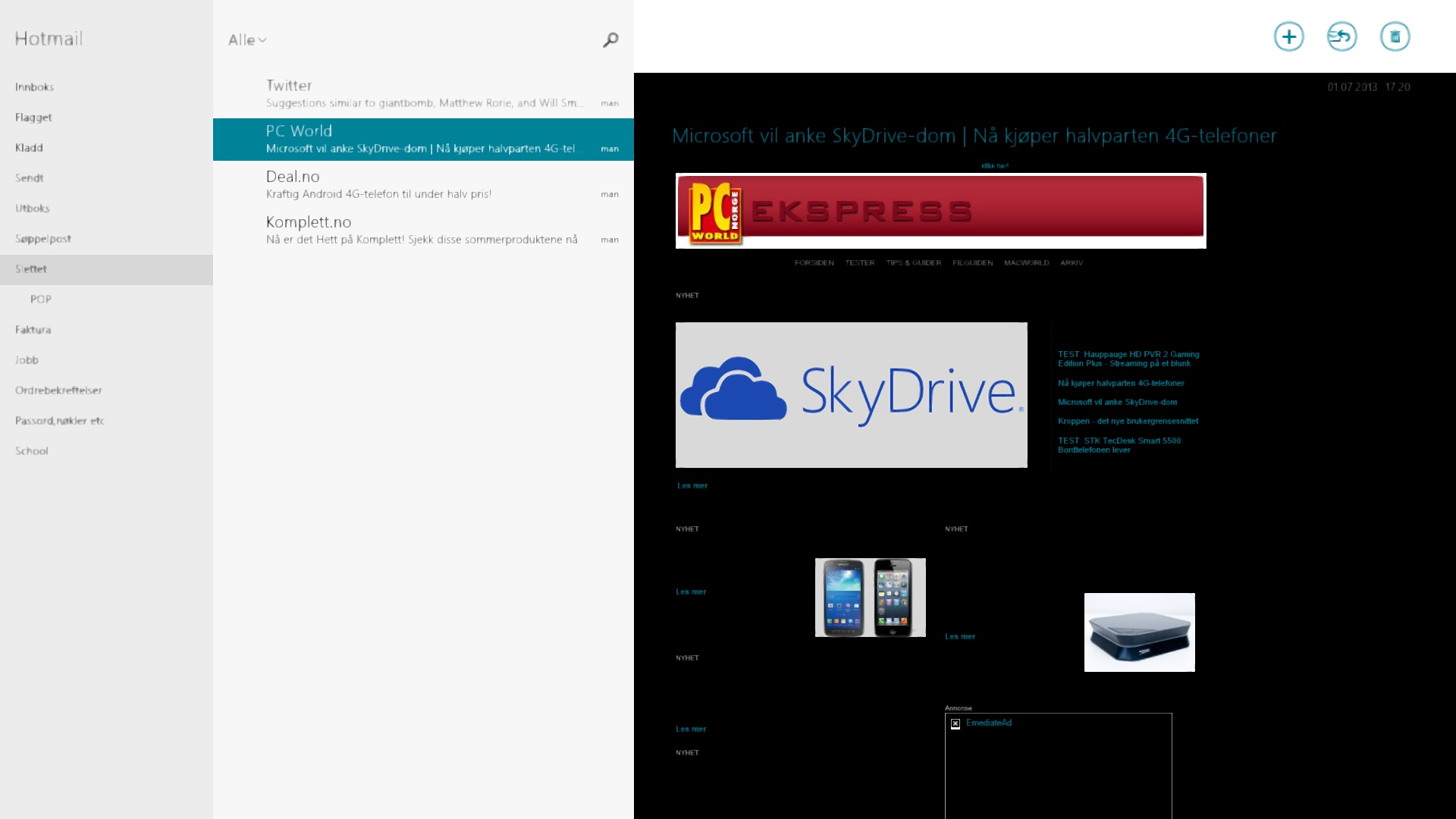Click the reply arrow icon

(x=1341, y=36)
